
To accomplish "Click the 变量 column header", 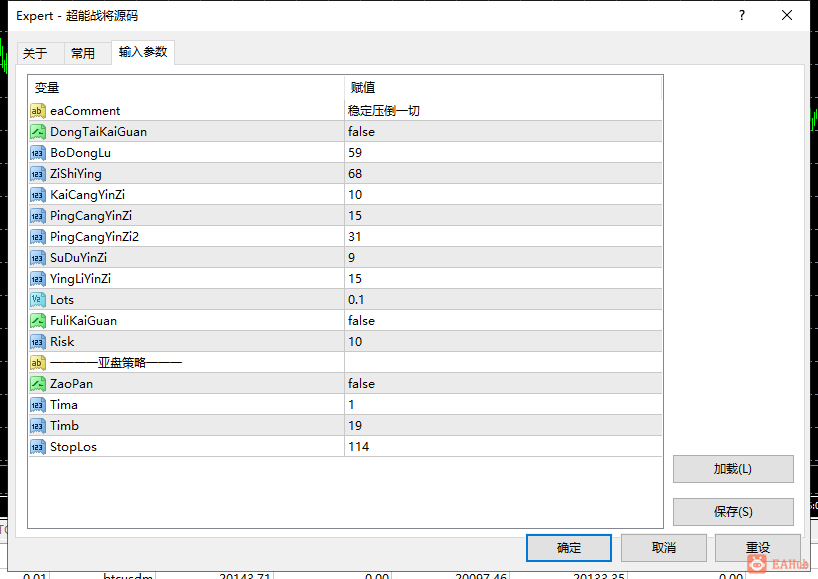I will 186,88.
